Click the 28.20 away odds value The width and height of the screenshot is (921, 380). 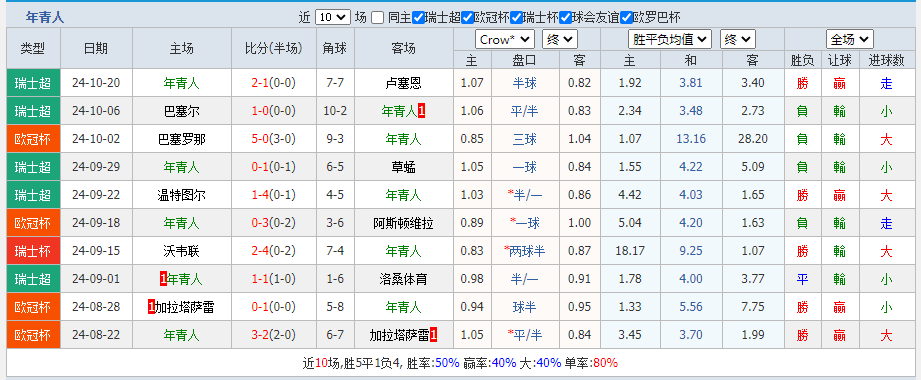[752, 139]
